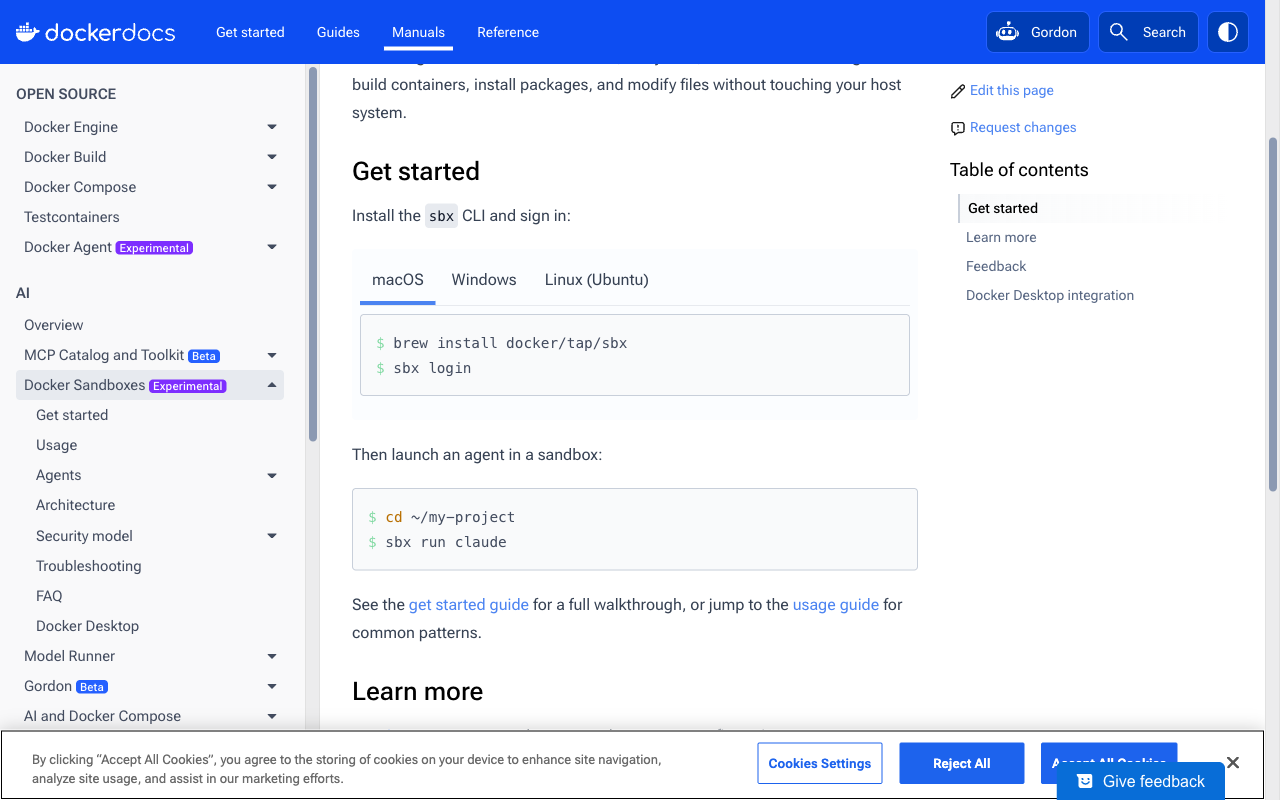
Task: Expand the Docker Agent chevron
Action: tap(272, 247)
